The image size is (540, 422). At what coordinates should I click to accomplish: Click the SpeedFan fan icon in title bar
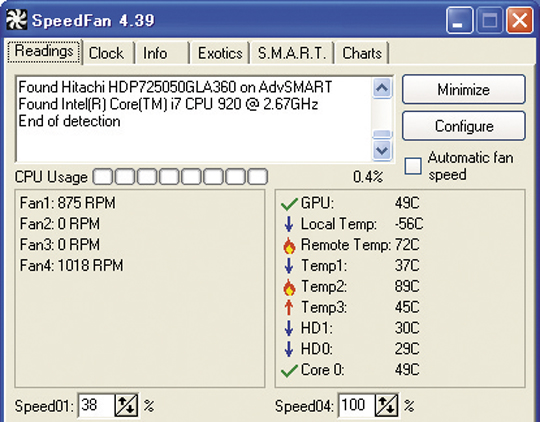(16, 20)
